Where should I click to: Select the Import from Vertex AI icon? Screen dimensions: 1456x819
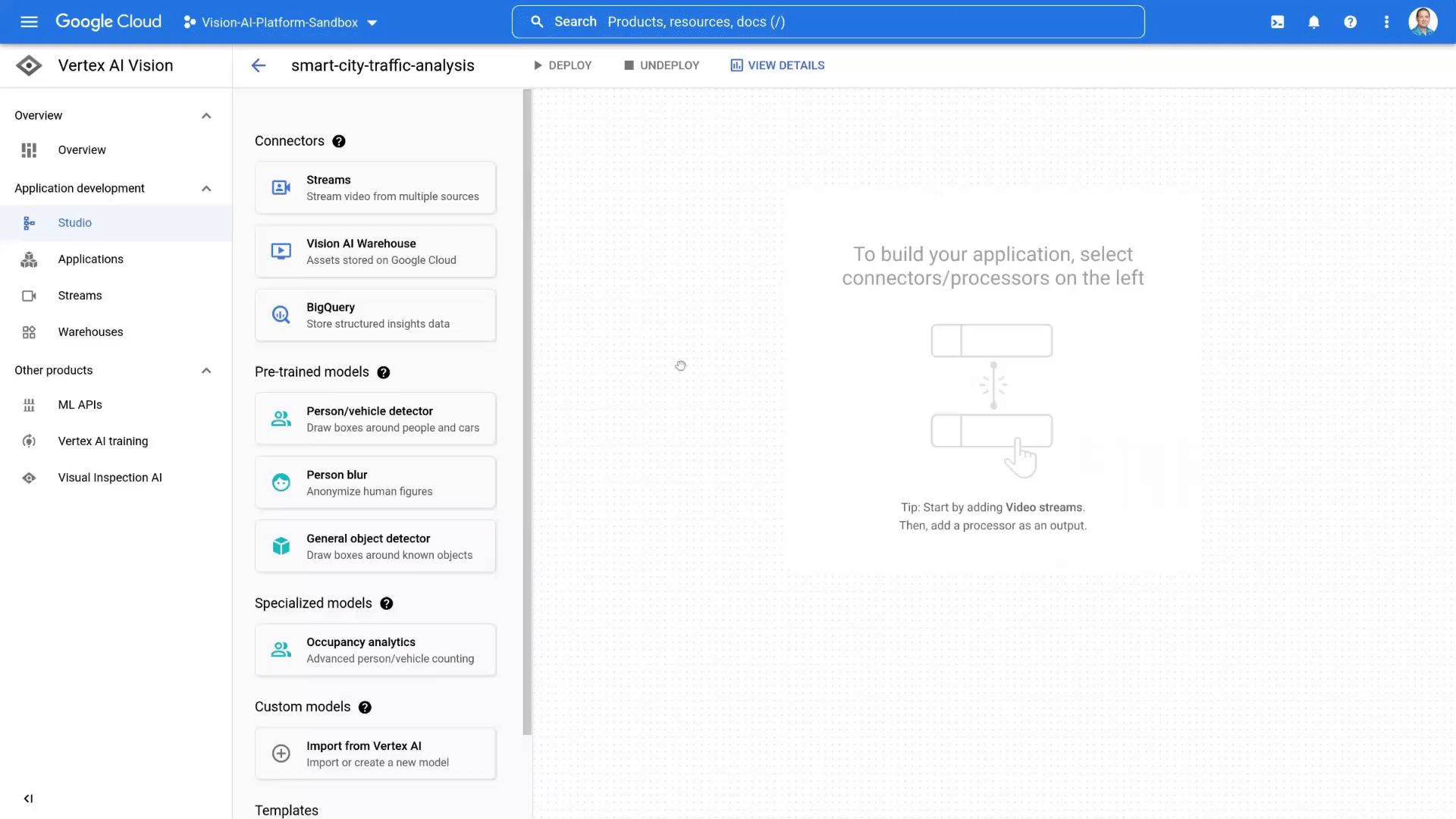coord(281,753)
